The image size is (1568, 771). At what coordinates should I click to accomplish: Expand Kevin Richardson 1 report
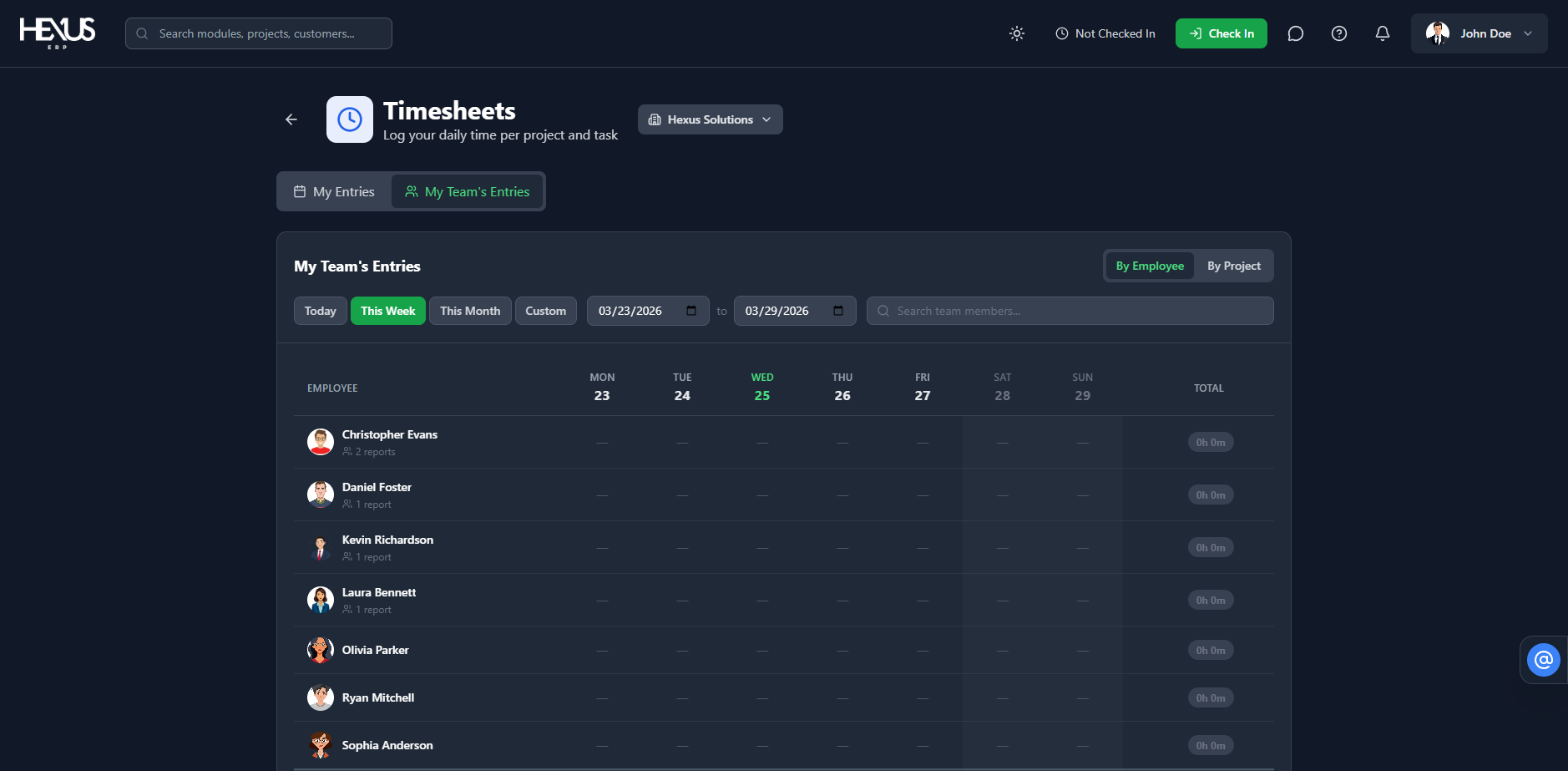(x=367, y=557)
